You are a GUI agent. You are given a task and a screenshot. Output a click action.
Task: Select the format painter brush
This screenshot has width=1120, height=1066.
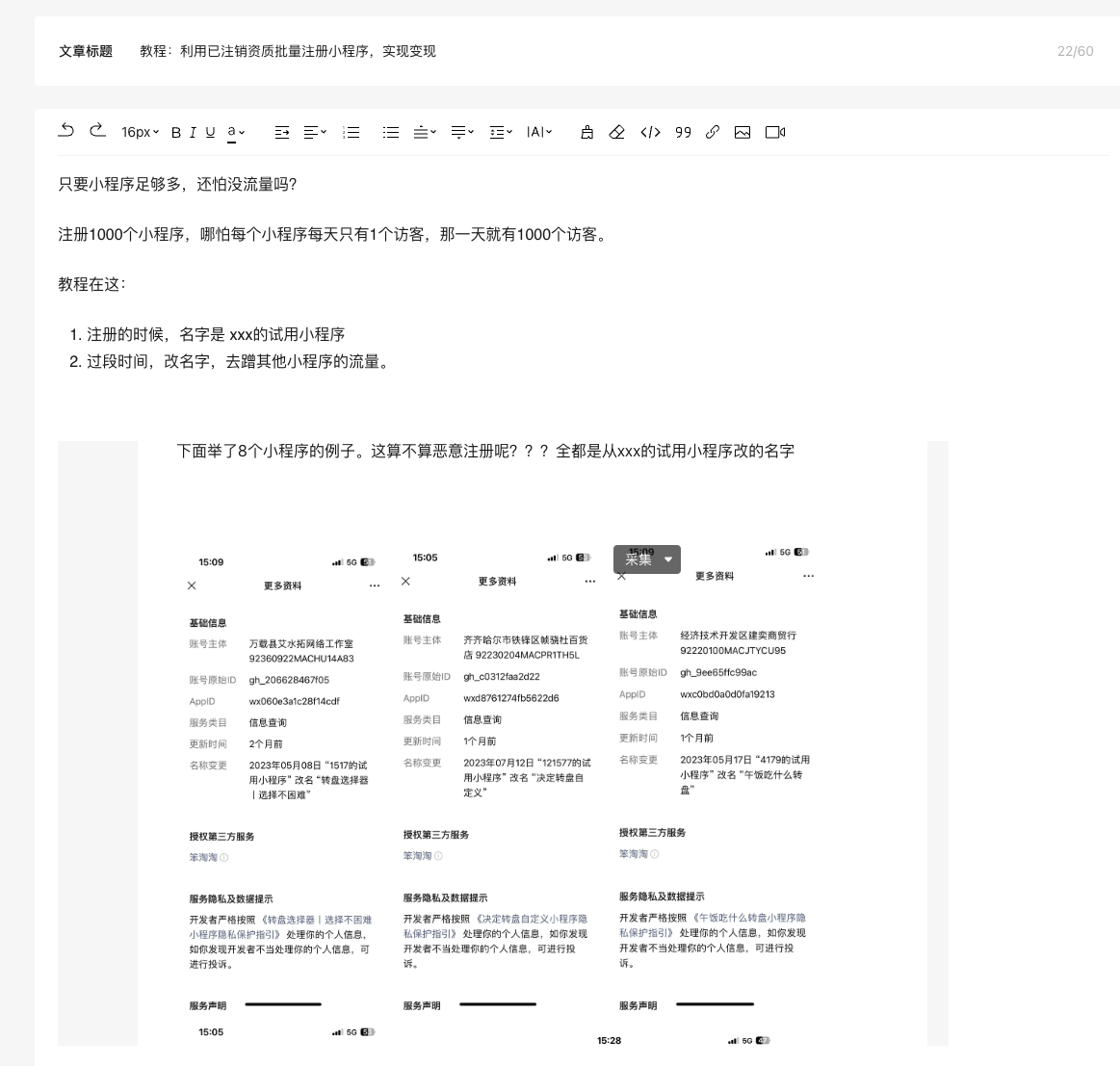click(x=587, y=132)
